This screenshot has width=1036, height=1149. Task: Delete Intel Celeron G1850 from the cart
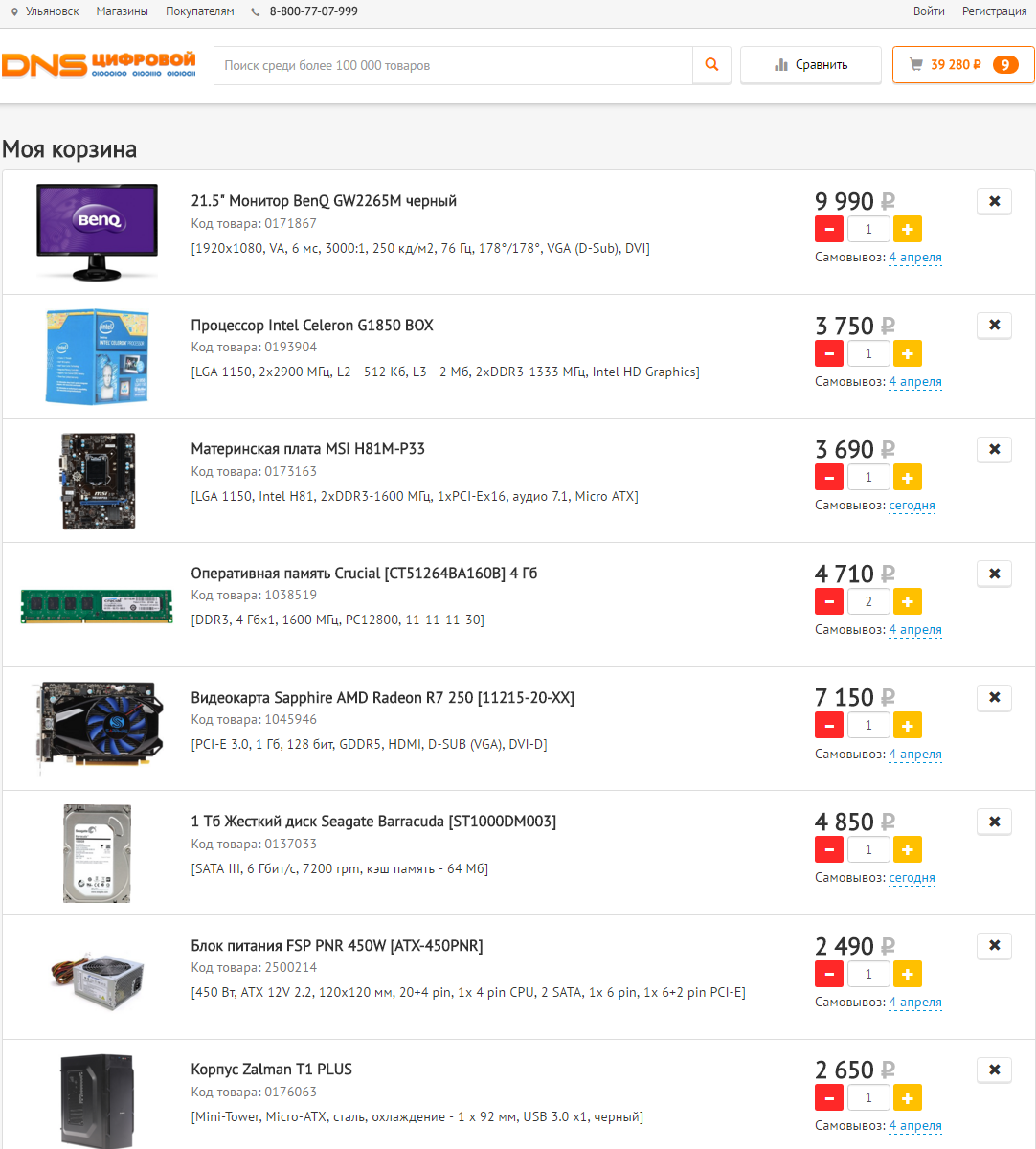click(994, 326)
